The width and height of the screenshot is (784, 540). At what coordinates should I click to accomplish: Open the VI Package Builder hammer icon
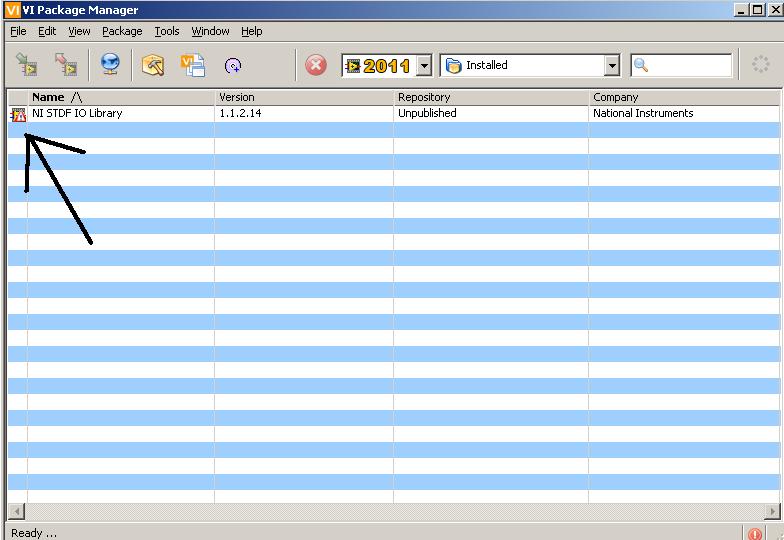click(153, 65)
